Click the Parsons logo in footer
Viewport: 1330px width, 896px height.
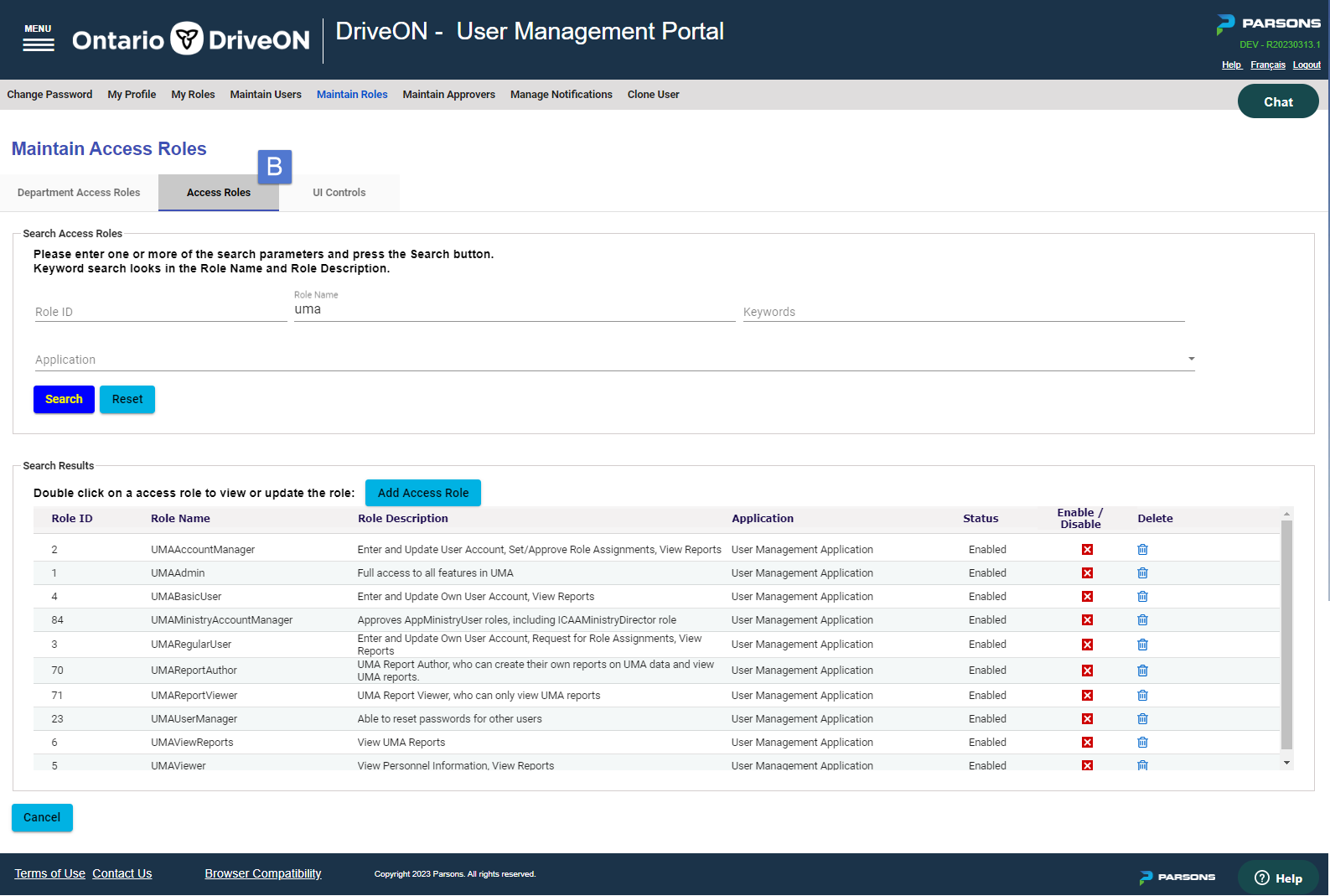(1177, 878)
